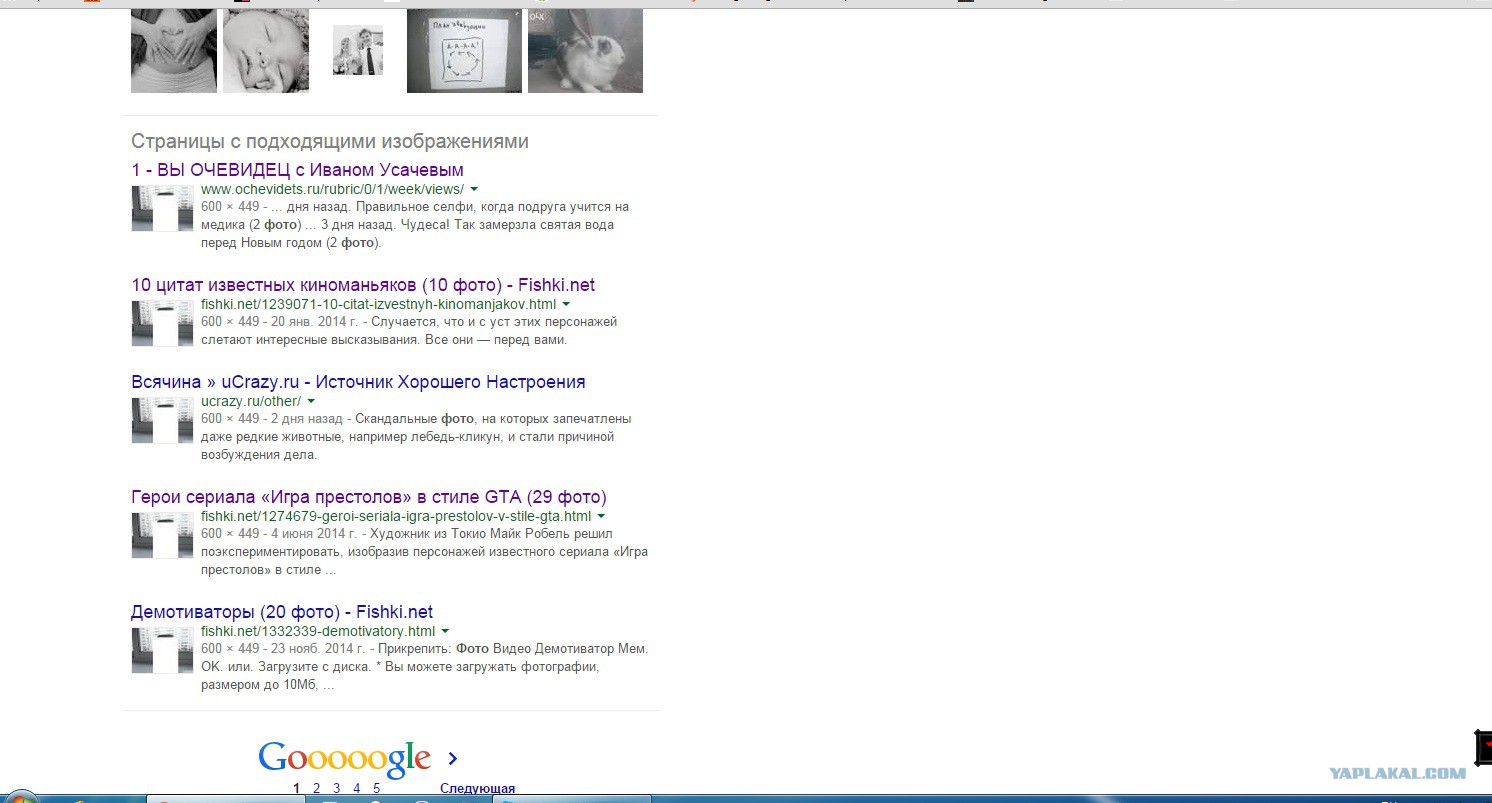Go to results page 5
The image size is (1492, 803).
[376, 789]
